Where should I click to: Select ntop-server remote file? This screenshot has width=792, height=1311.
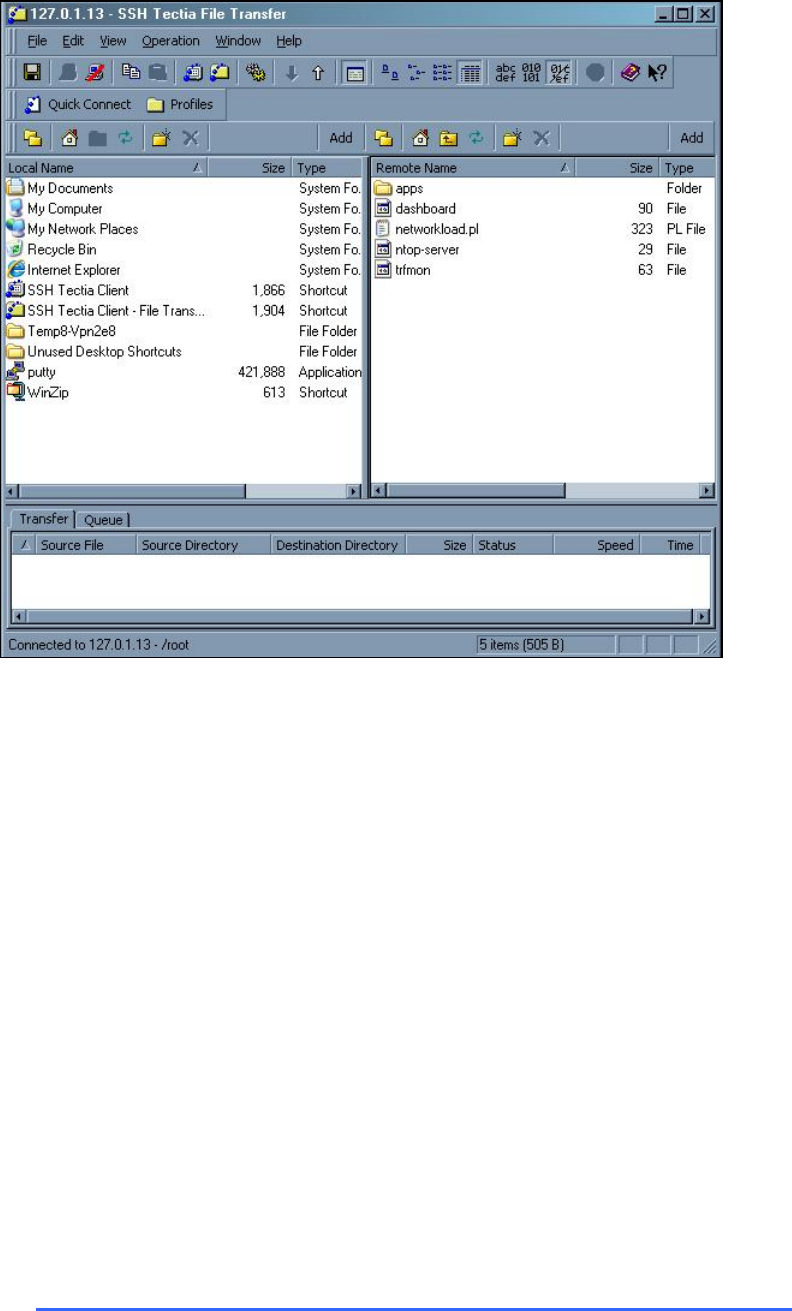point(428,249)
